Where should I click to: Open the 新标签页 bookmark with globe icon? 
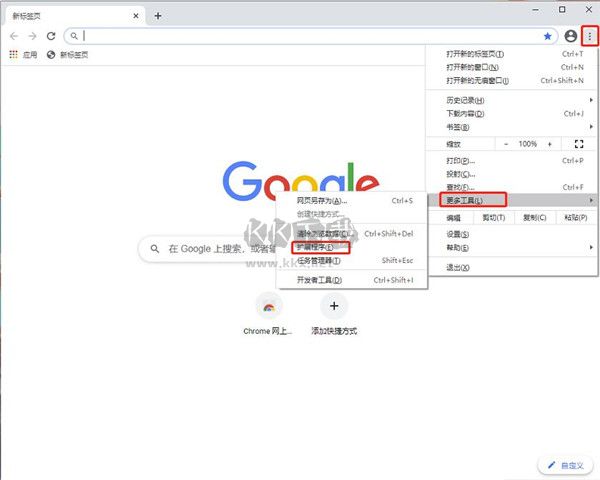[x=67, y=55]
